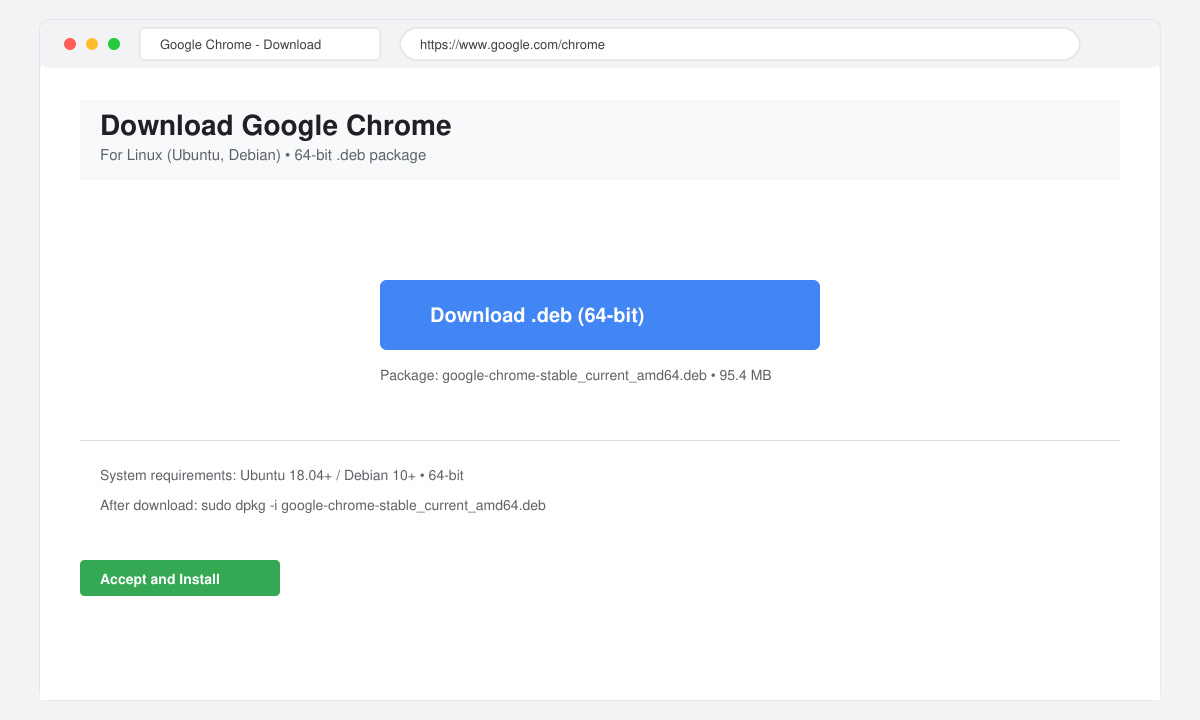
Task: Select the Google Chrome - Download tab
Action: [x=260, y=44]
